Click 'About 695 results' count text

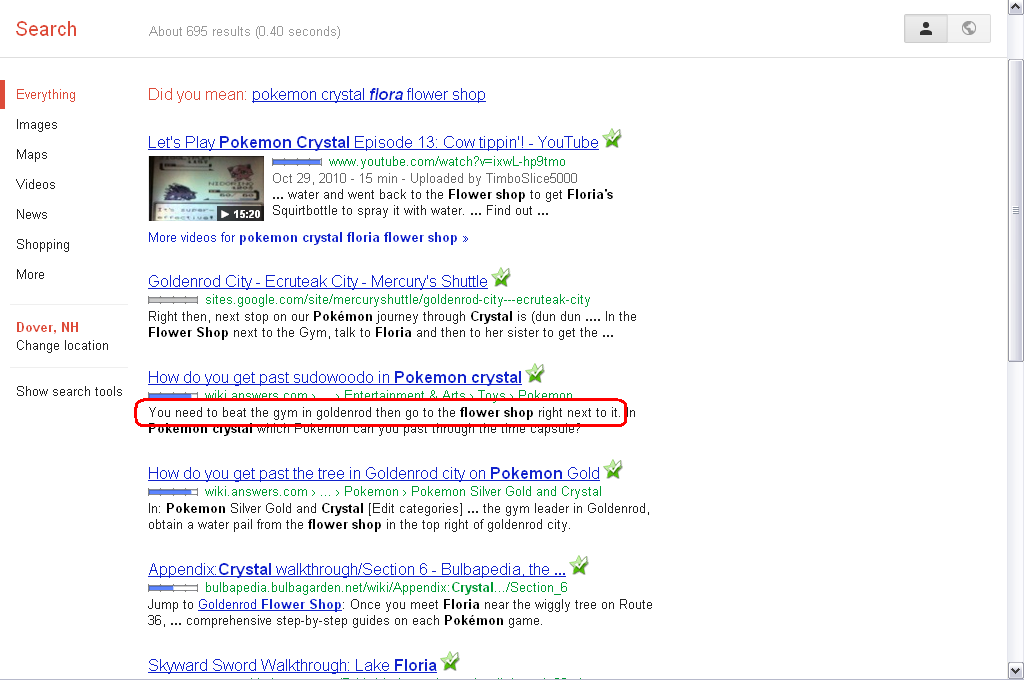(244, 31)
